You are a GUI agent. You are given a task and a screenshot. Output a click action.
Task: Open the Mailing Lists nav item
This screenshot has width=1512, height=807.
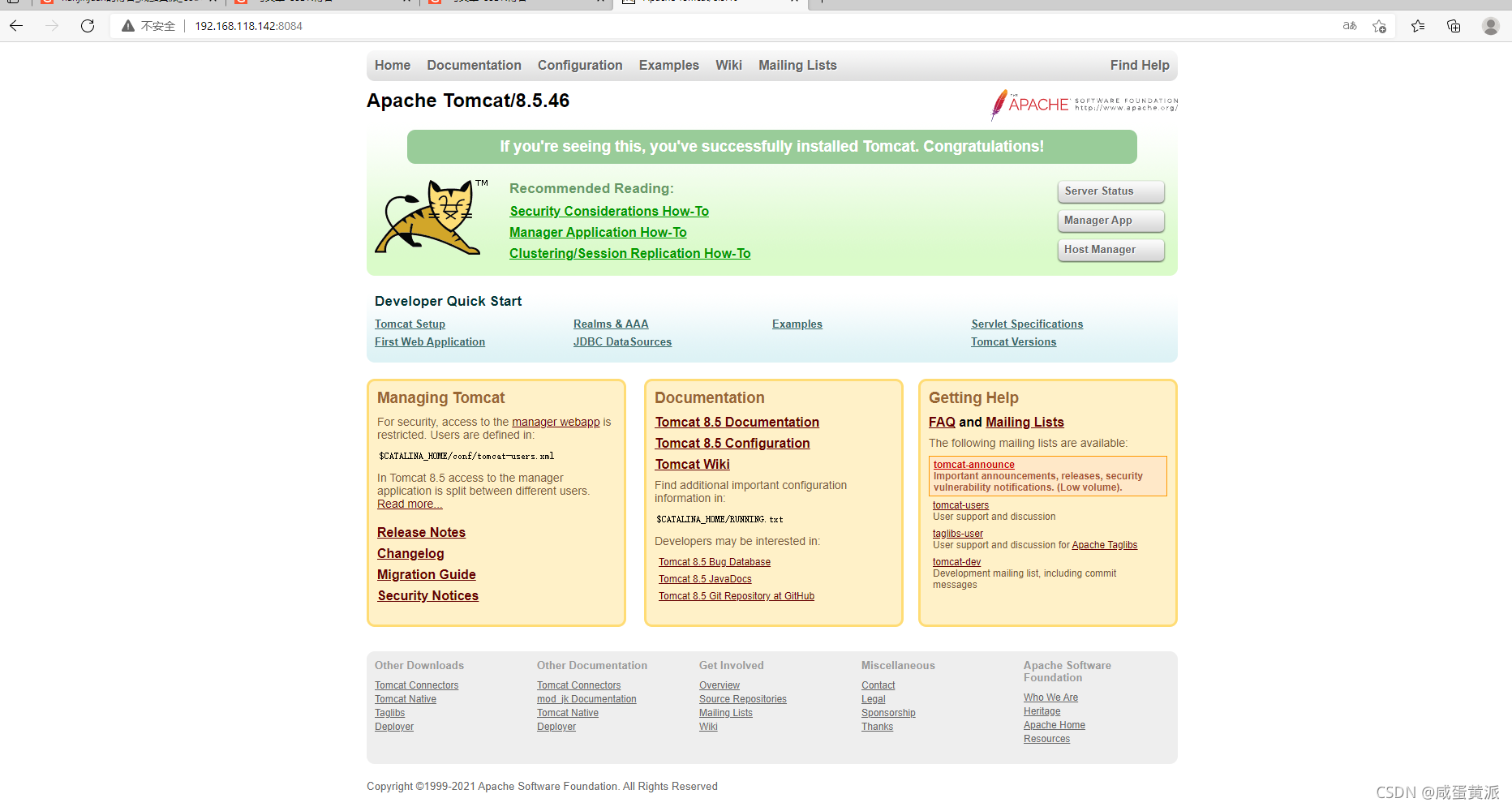point(797,65)
